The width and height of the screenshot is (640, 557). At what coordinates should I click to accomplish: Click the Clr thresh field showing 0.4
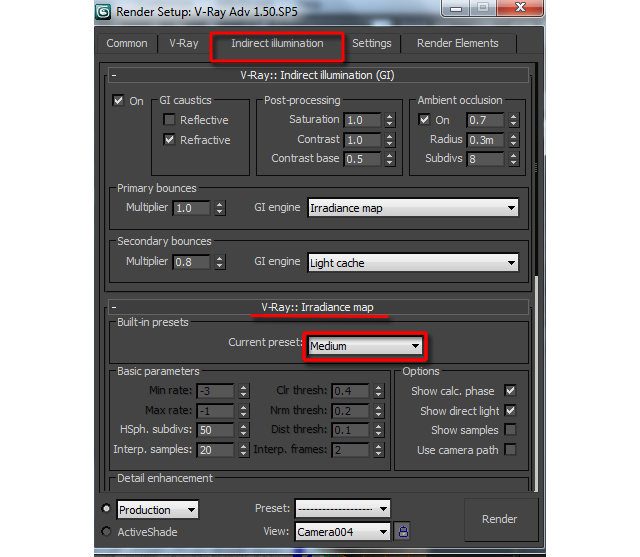click(x=351, y=391)
